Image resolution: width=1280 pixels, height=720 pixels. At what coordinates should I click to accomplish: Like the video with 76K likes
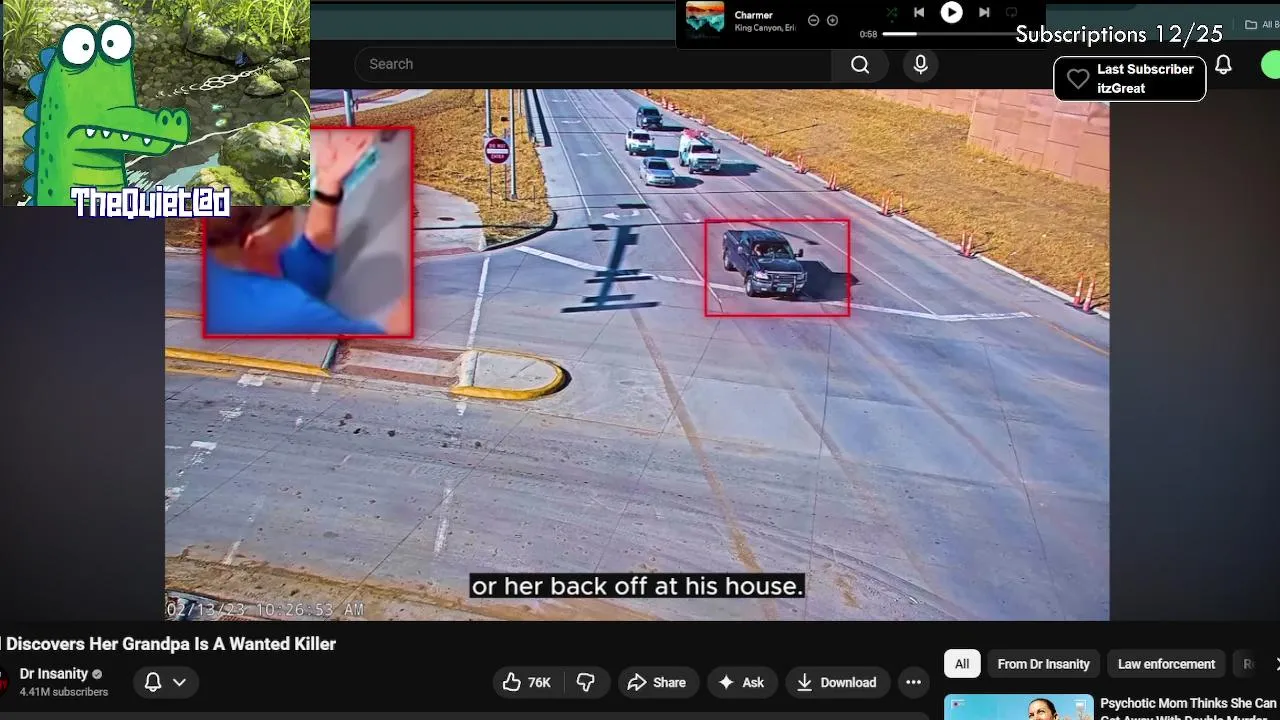[x=527, y=682]
